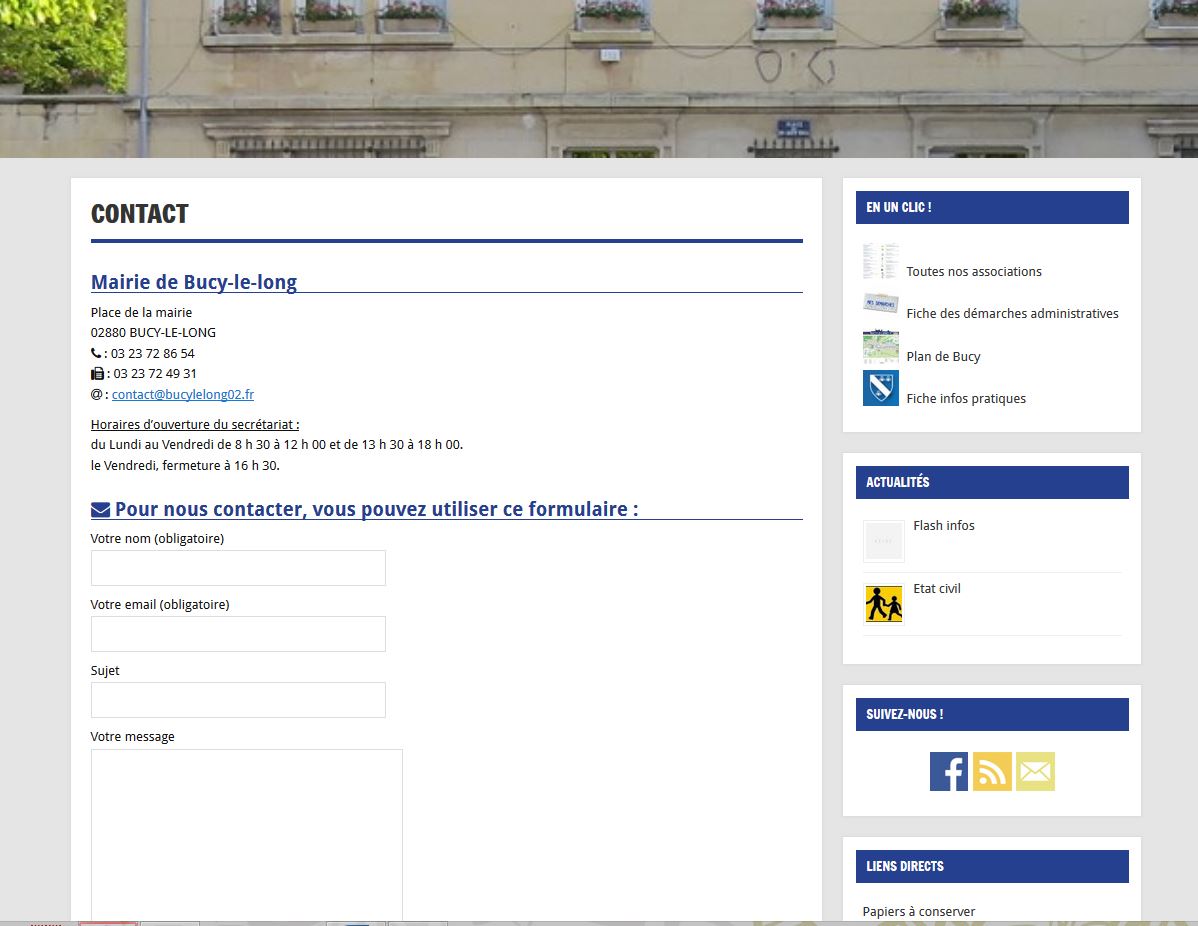This screenshot has height=926, width=1198.
Task: Click the Lundi au Vendredi opening hours line
Action: pyautogui.click(x=277, y=445)
